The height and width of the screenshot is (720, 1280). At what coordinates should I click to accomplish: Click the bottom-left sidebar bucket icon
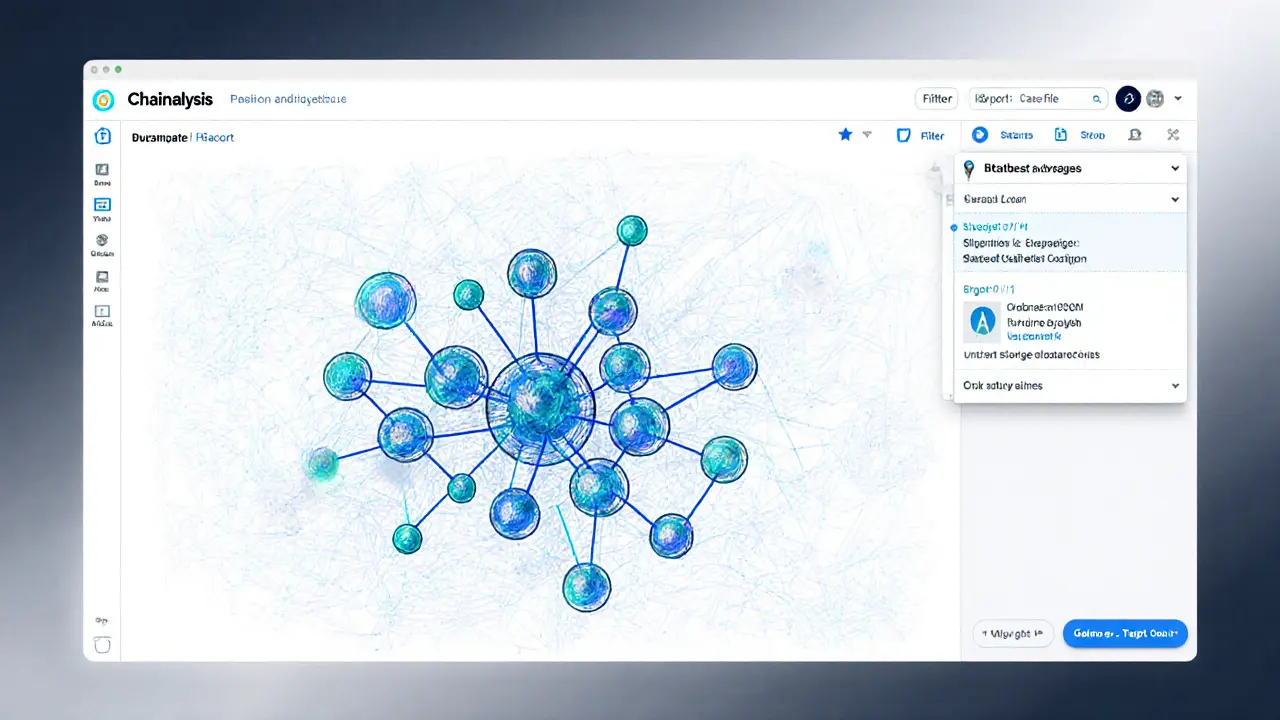102,645
